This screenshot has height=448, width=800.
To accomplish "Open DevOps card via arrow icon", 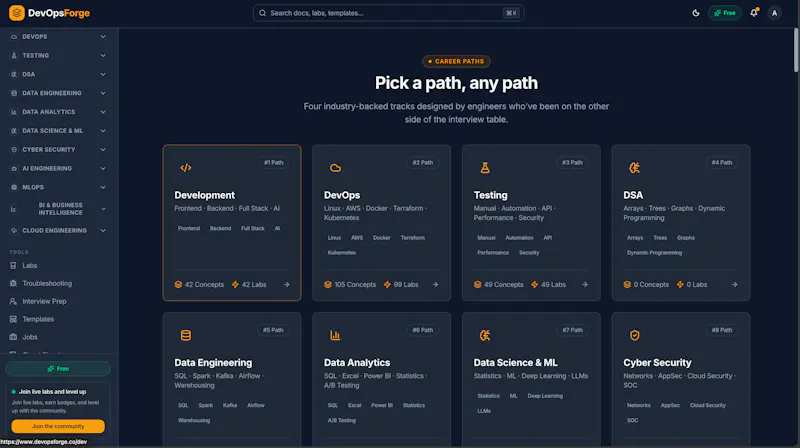I will pos(435,285).
